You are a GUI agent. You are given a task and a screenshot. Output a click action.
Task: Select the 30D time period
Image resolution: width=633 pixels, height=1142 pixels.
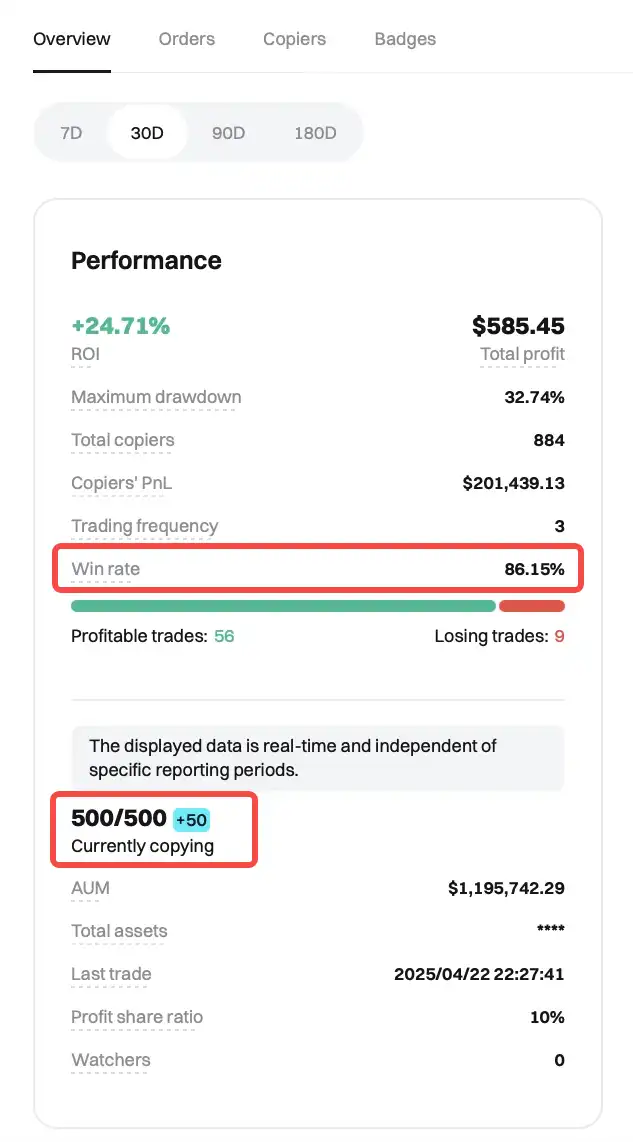[x=147, y=133]
